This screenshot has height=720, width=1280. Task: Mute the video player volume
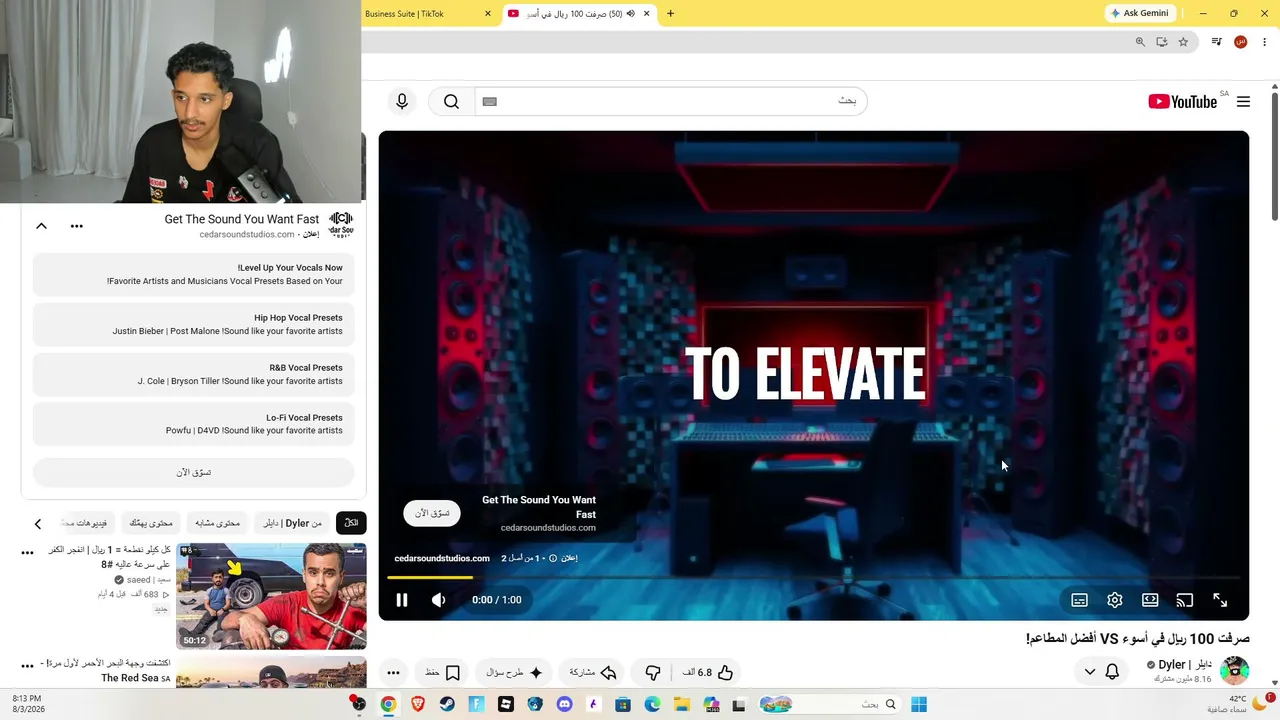[x=438, y=600]
